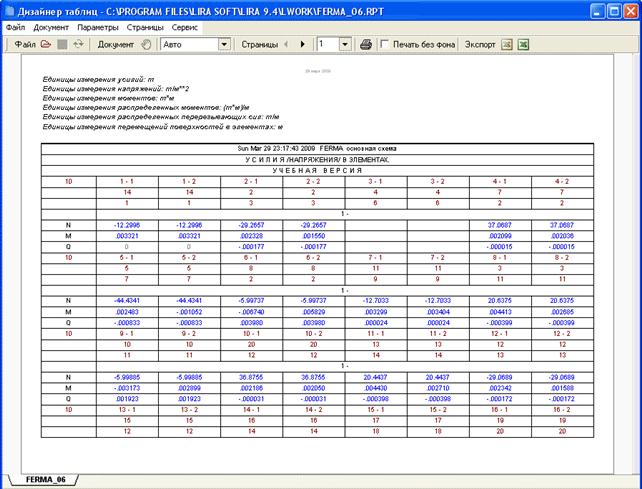Click 'УЧЕБНАЯ ВЕРСИЯ' table row
Screen dimensions: 642x489
(x=317, y=170)
